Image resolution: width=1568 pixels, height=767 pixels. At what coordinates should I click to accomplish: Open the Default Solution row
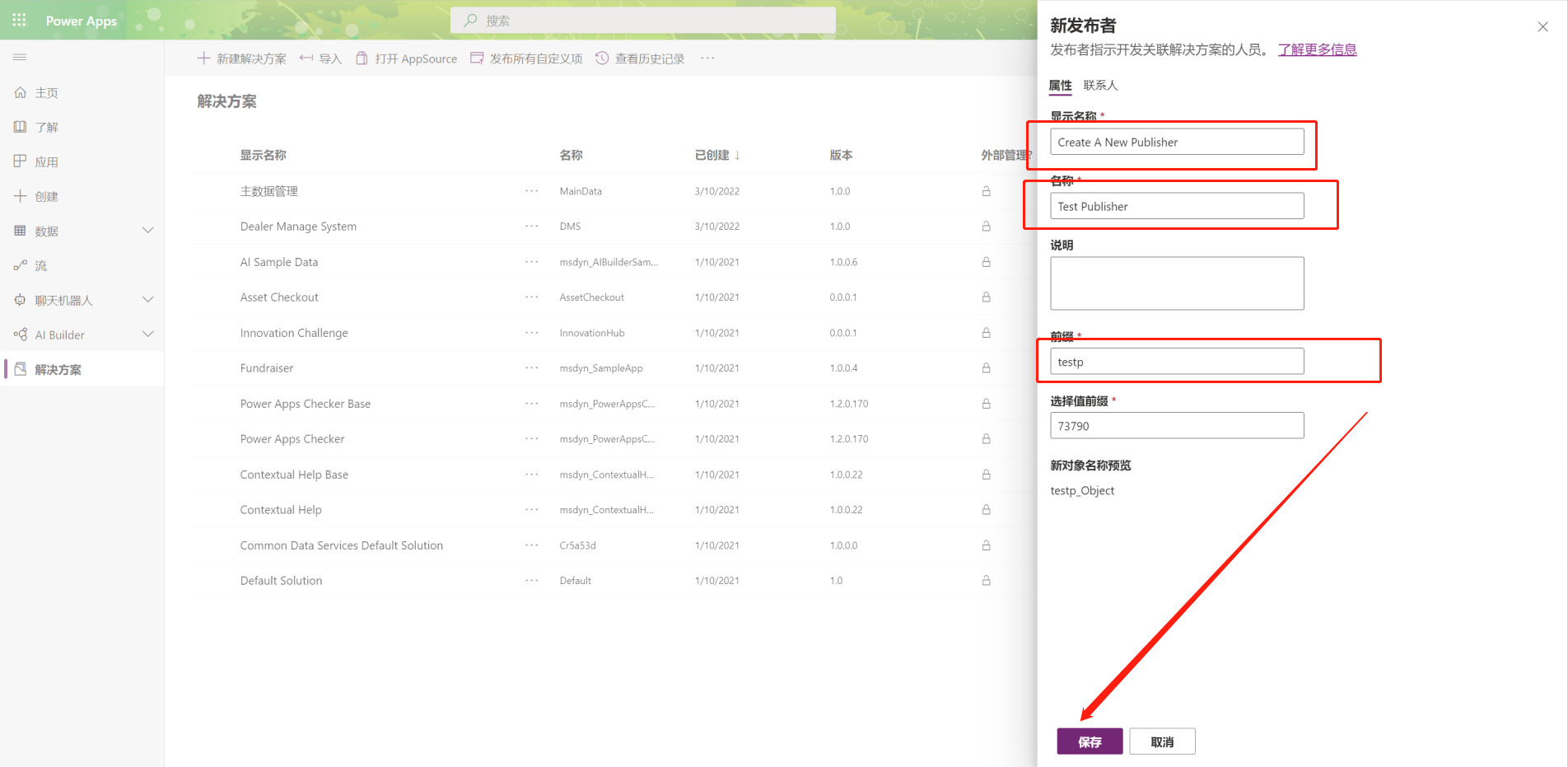282,581
